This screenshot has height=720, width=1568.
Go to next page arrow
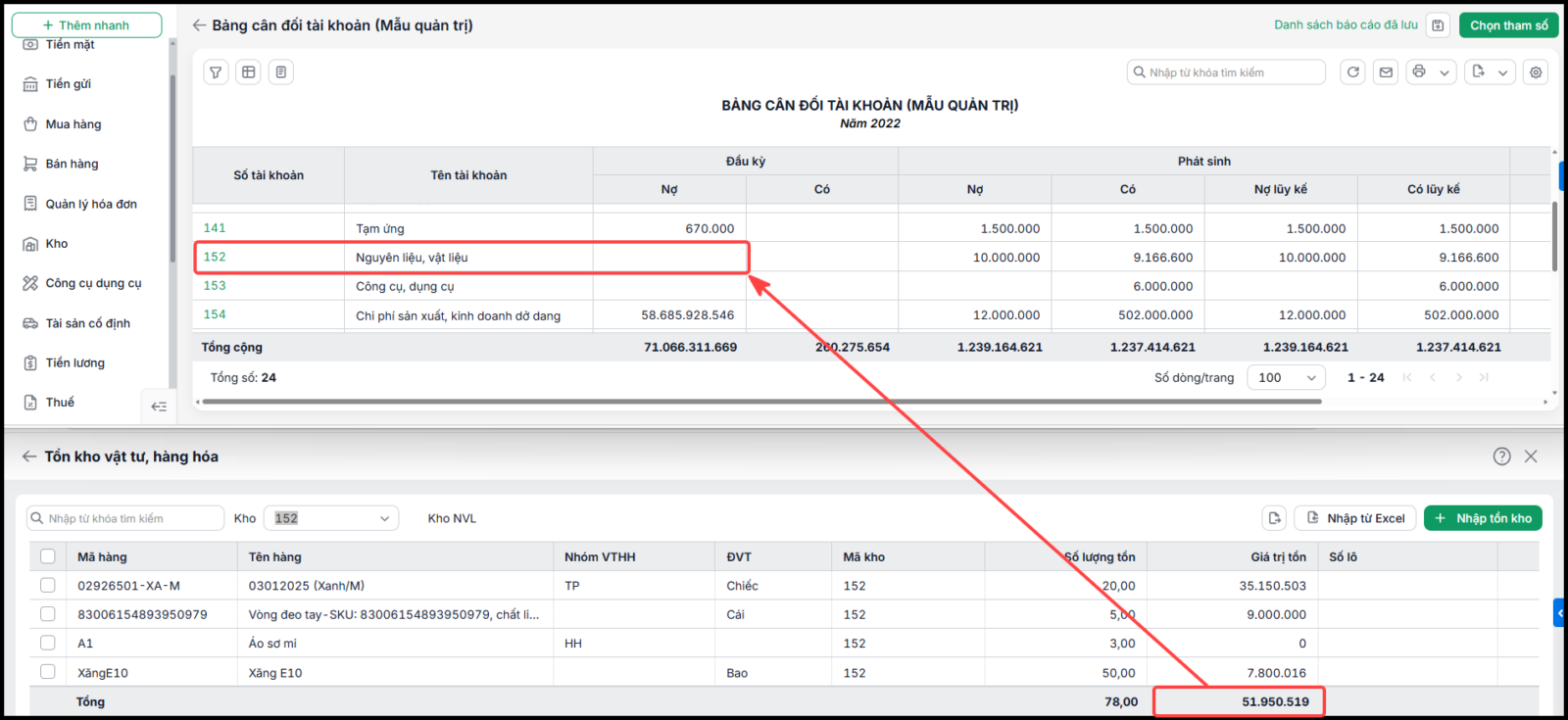(x=1458, y=377)
